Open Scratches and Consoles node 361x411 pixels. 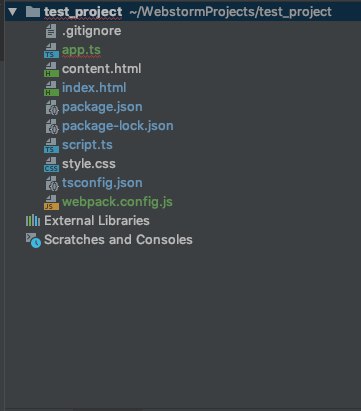coord(118,240)
